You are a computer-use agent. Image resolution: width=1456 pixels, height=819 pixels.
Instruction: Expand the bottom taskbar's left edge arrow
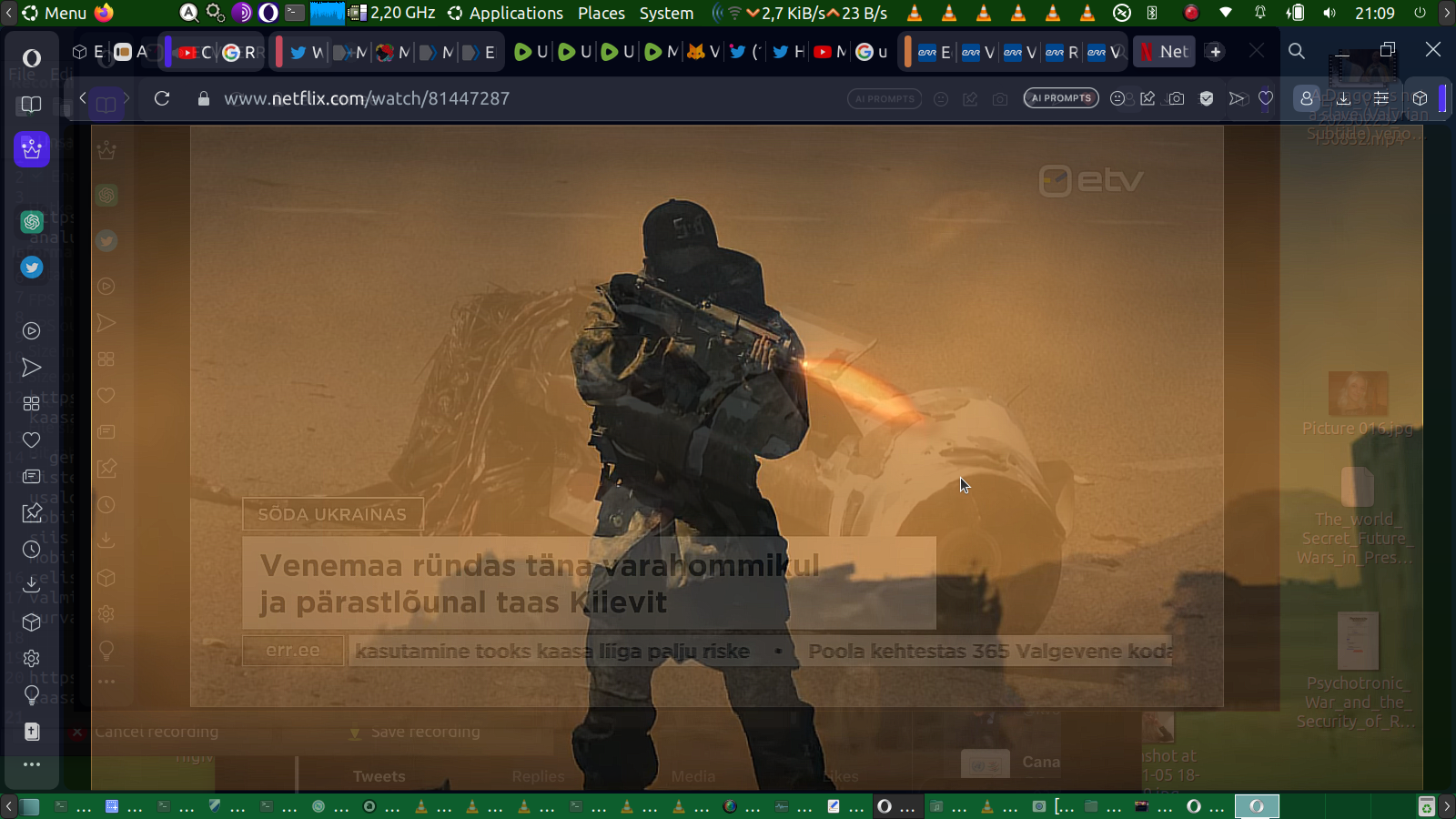pyautogui.click(x=8, y=806)
